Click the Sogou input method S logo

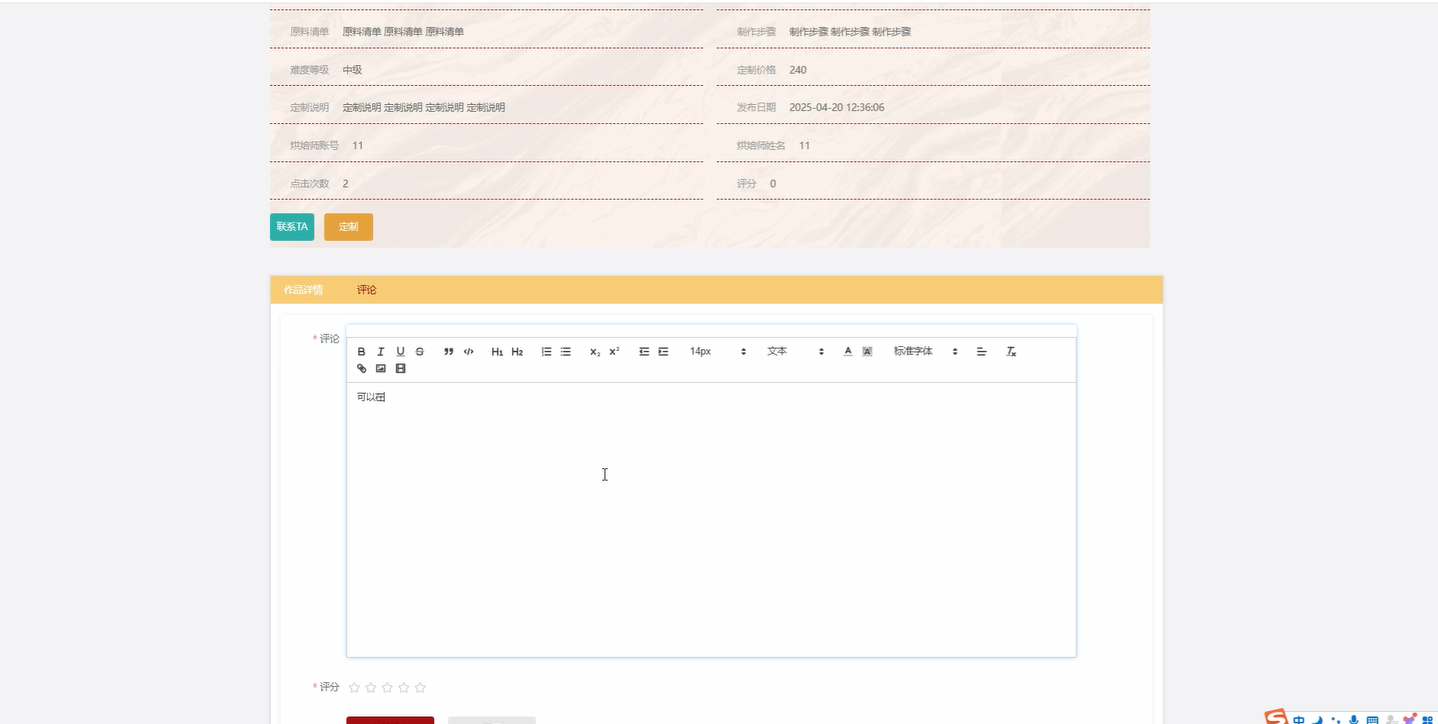point(1275,717)
